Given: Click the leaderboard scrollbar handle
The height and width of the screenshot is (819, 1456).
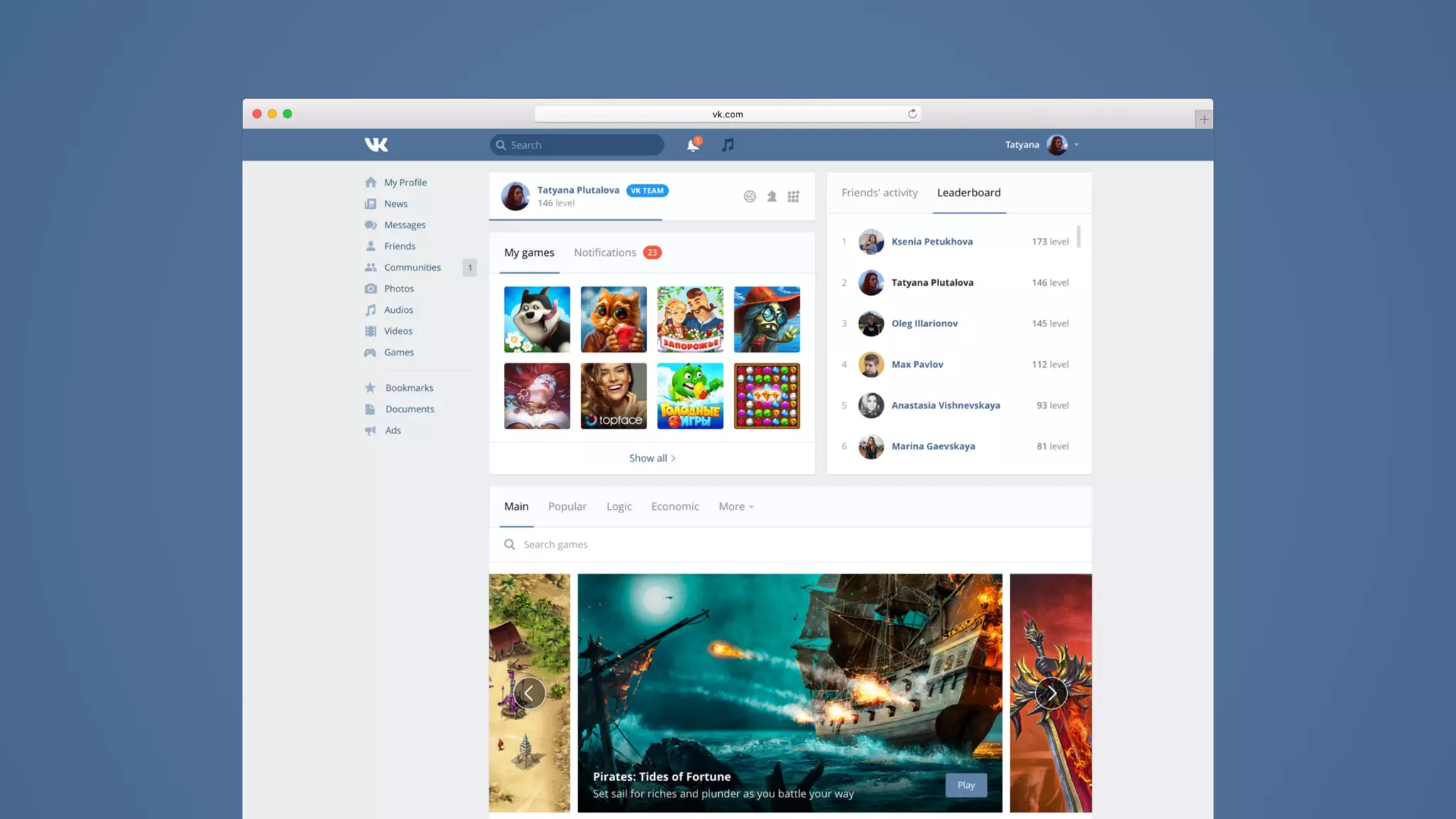Looking at the screenshot, I should click(x=1078, y=236).
